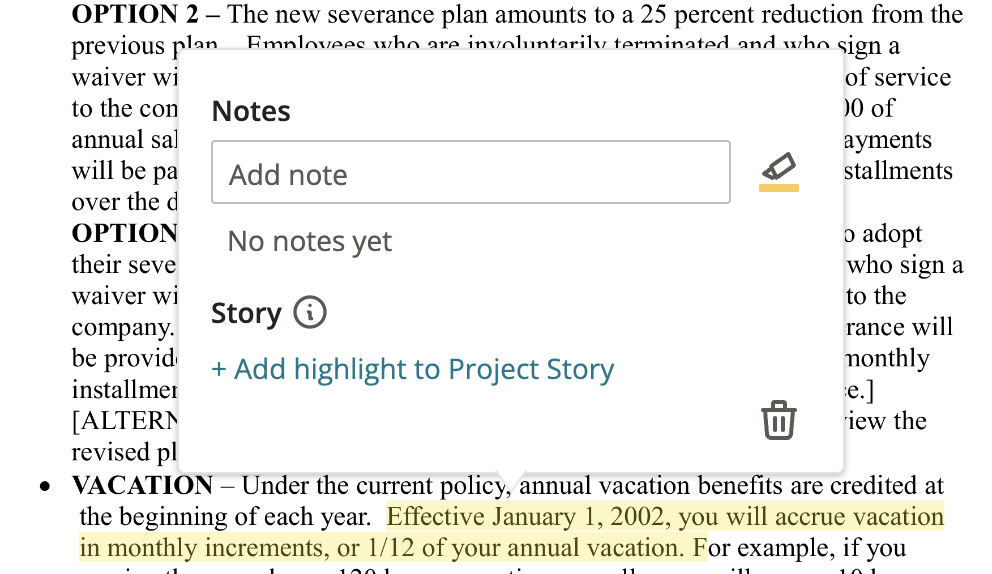The image size is (992, 574).
Task: Click the bold 'VACATION' heading
Action: coord(142,485)
